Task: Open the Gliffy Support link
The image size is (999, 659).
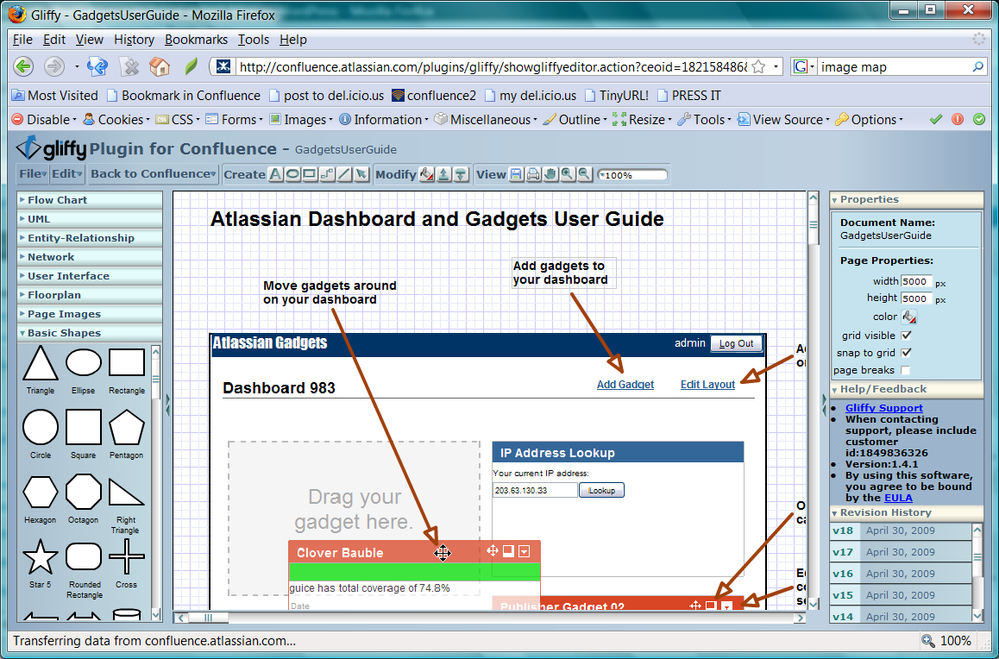Action: pos(884,408)
